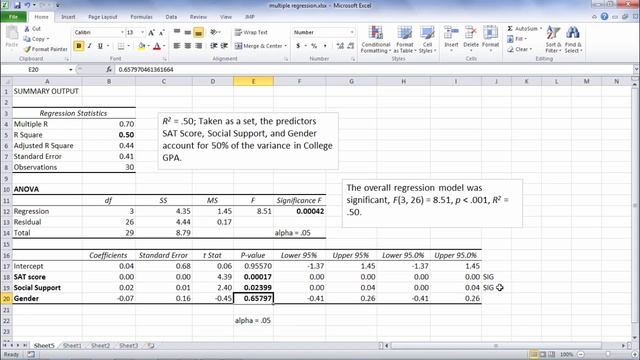Select Top Align icon
640x360 pixels.
(x=177, y=32)
